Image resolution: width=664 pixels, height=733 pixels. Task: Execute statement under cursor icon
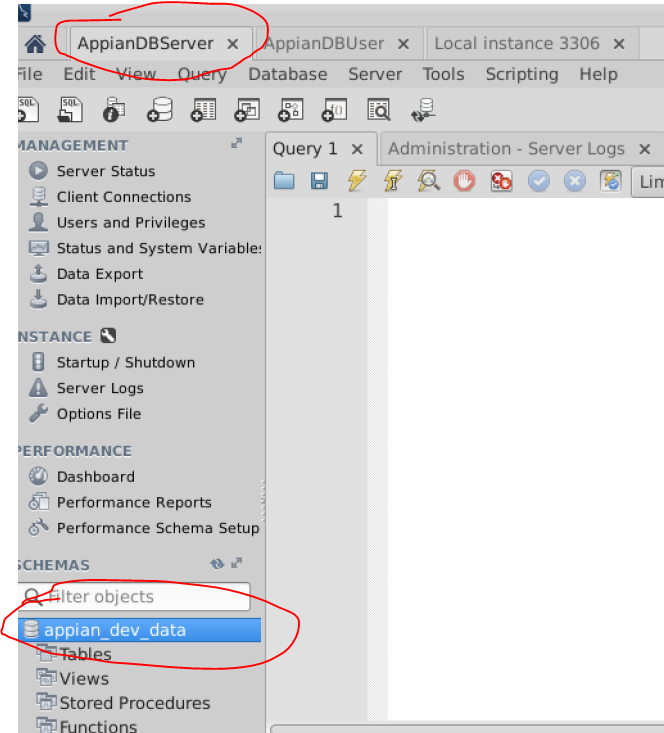click(x=393, y=180)
